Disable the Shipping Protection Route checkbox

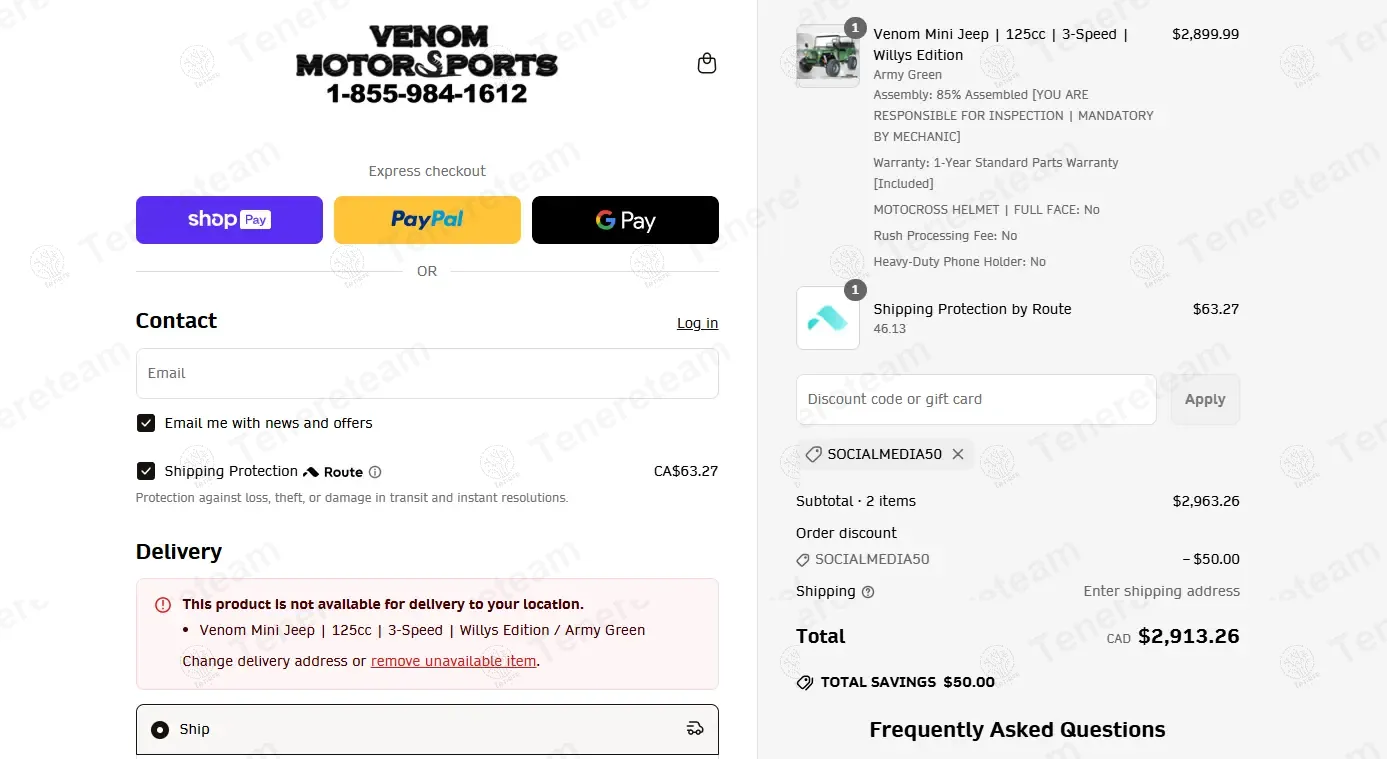point(146,471)
